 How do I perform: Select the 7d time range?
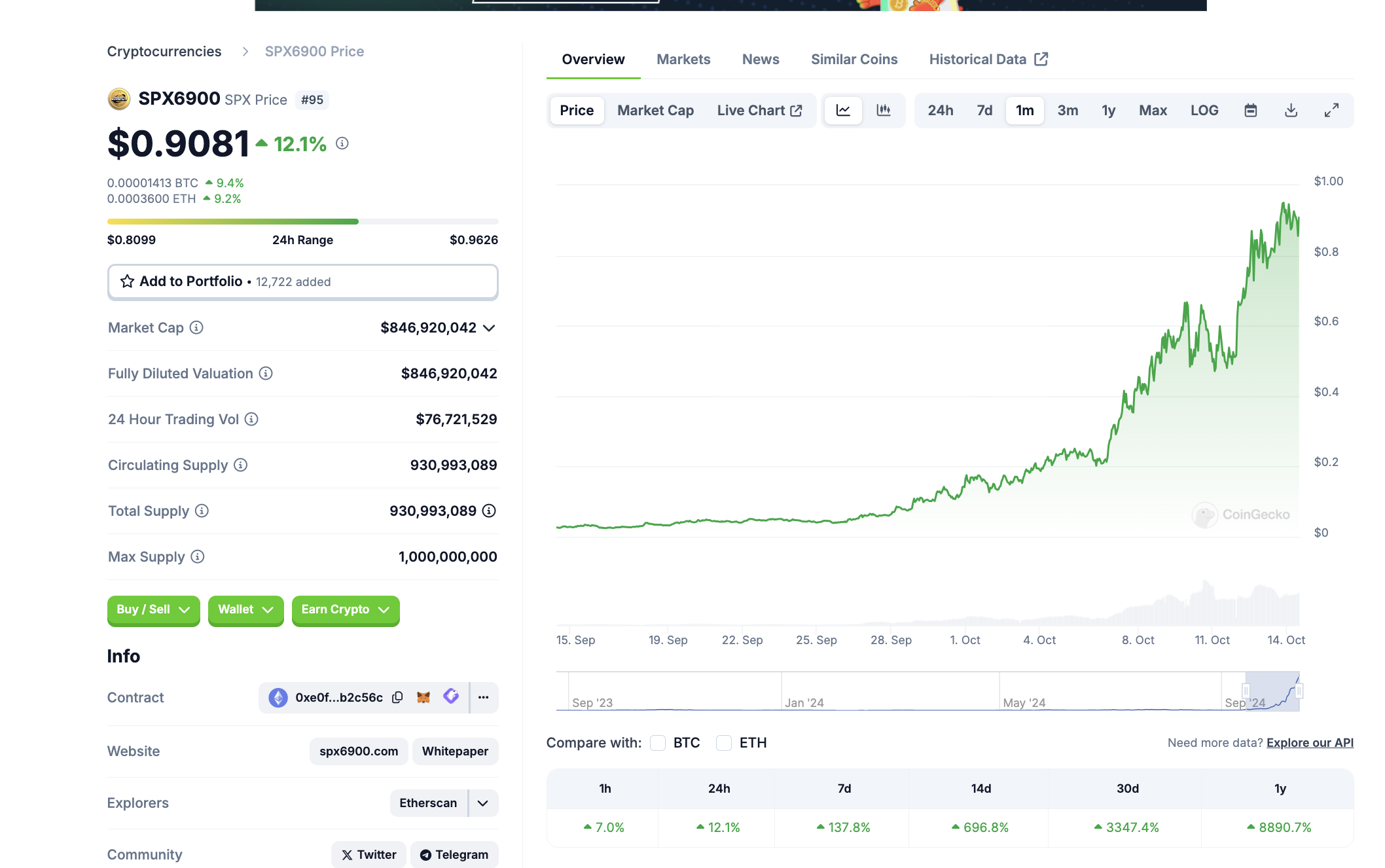point(984,110)
